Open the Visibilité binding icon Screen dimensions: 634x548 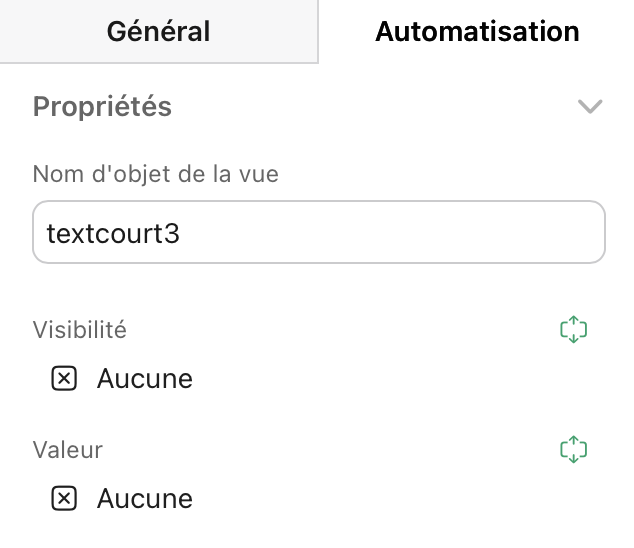pyautogui.click(x=573, y=330)
